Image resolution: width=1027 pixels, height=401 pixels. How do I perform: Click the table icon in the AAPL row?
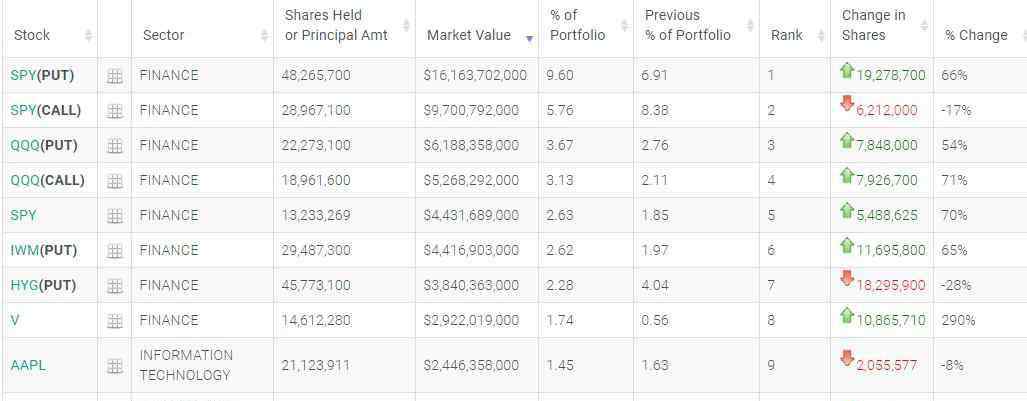pos(115,366)
